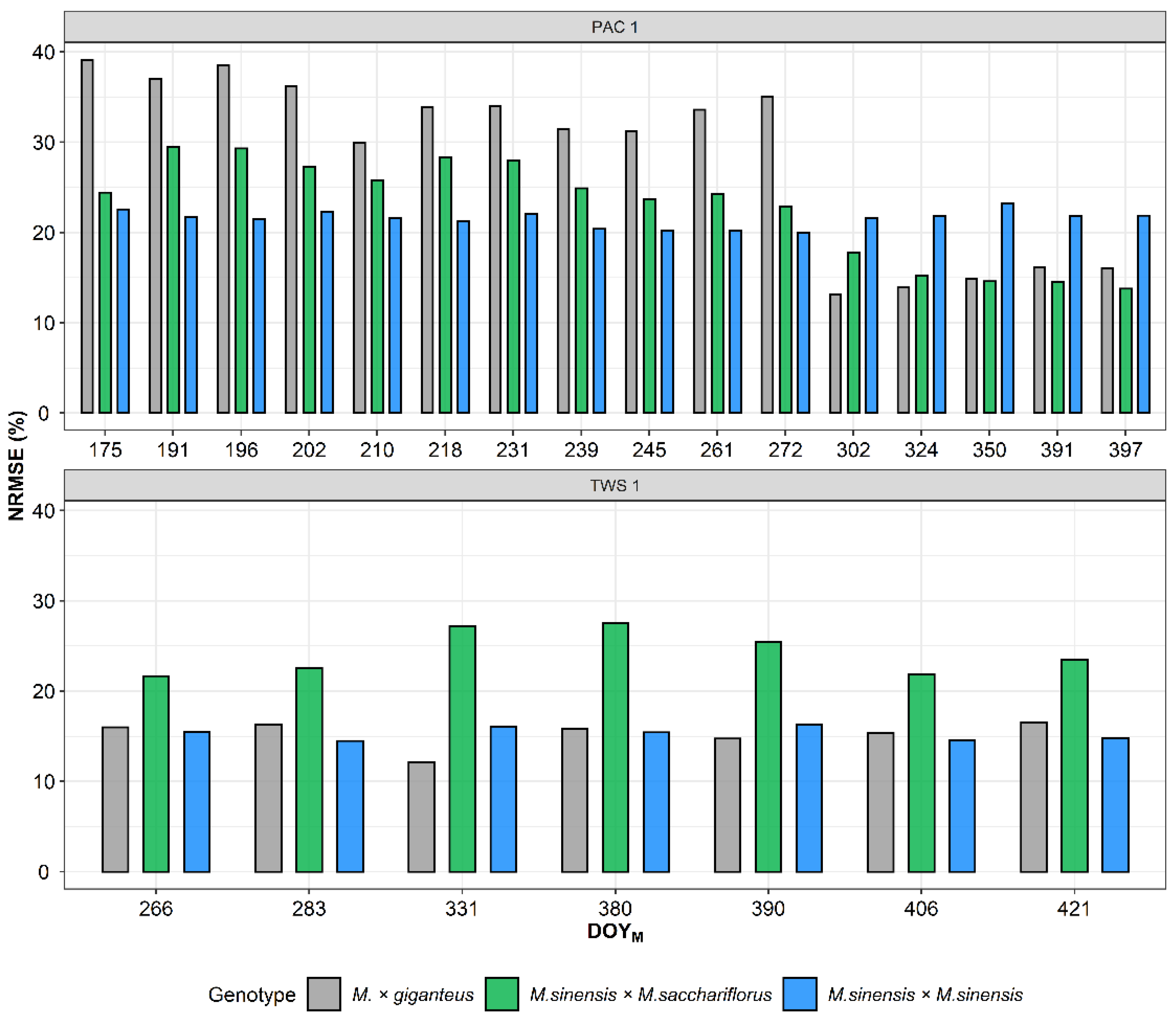Click the blue bar at DOY 350
The image size is (1176, 1019).
click(1007, 308)
